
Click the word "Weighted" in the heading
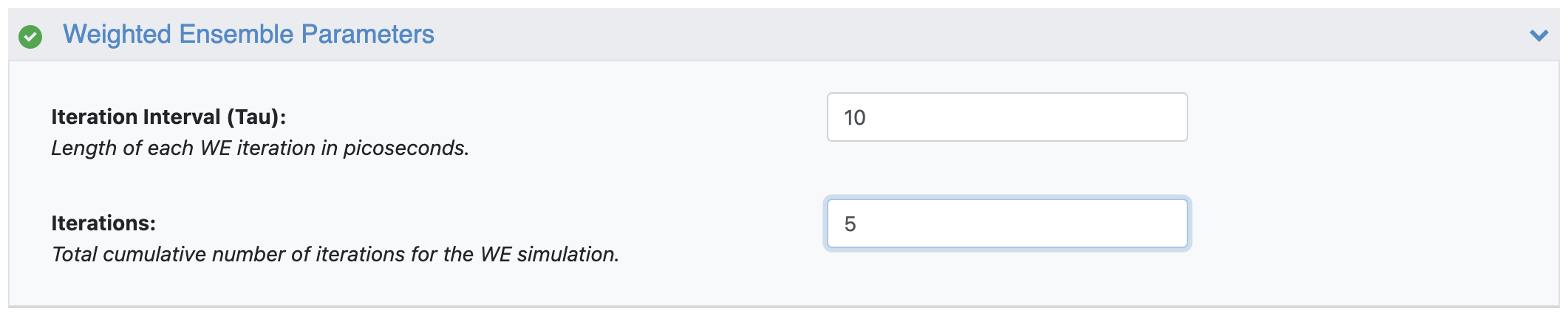click(117, 35)
